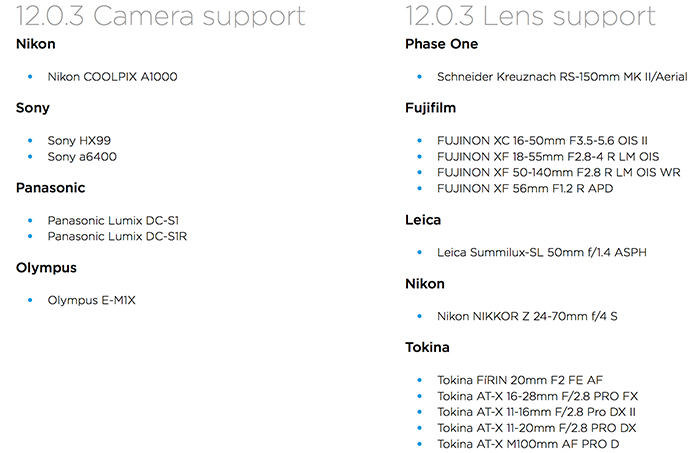Select the Schneider Kreuznach RS-150mm lens entry

(x=559, y=76)
